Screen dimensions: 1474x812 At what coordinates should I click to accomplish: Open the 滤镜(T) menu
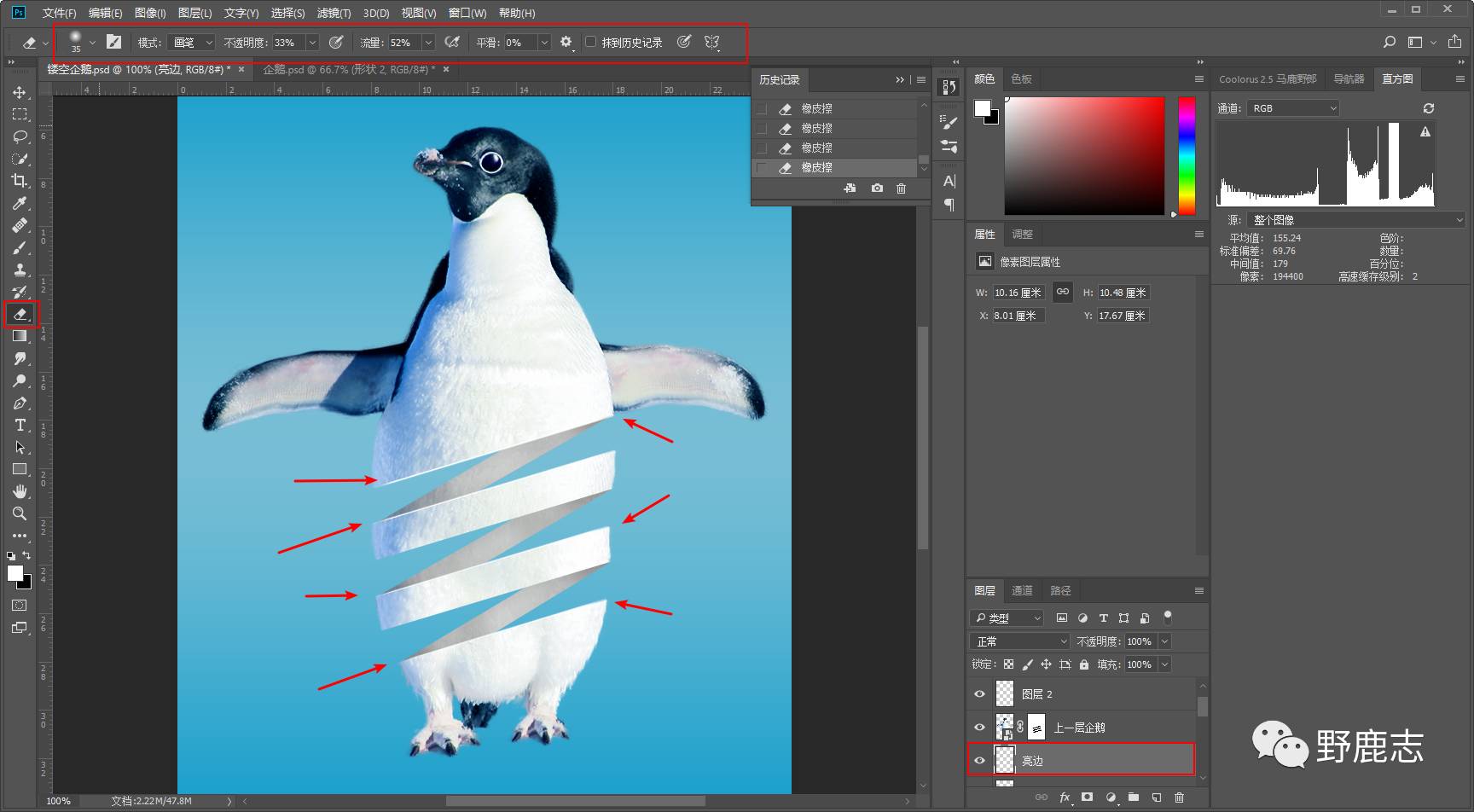[x=334, y=13]
